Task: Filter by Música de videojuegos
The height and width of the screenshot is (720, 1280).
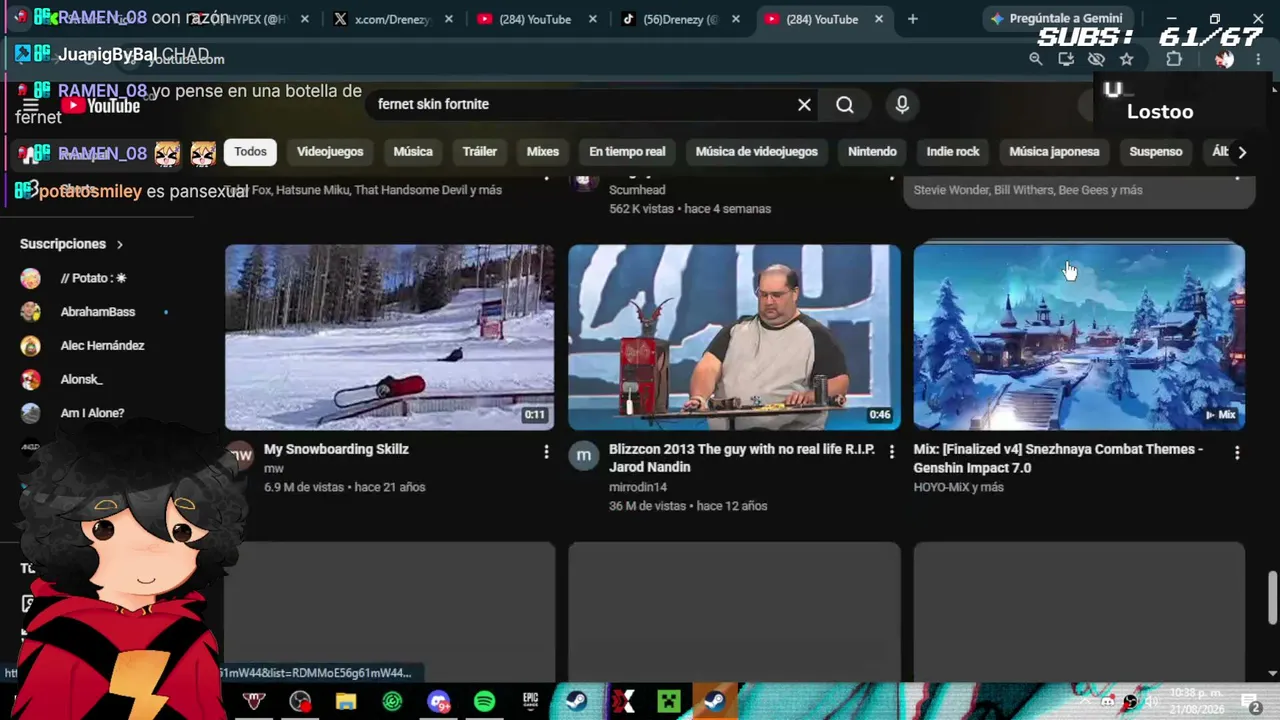Action: point(756,152)
